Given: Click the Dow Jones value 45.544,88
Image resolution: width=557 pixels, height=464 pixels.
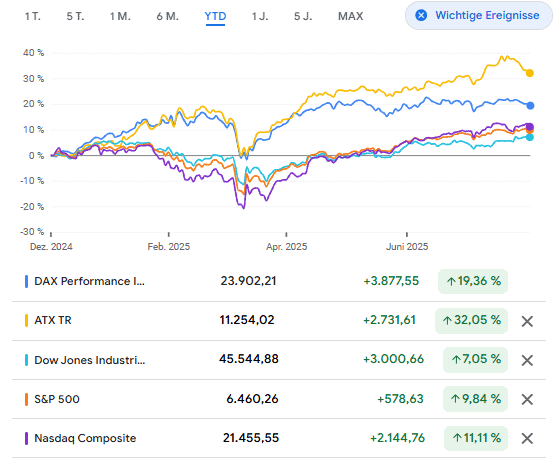Looking at the screenshot, I should coord(249,359).
